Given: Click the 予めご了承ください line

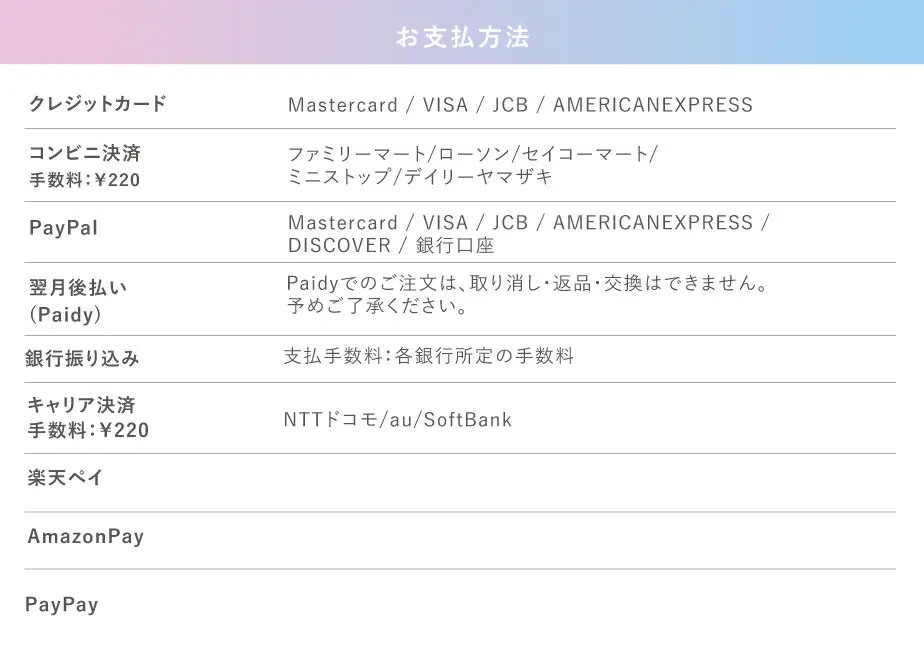Looking at the screenshot, I should click(x=378, y=306).
